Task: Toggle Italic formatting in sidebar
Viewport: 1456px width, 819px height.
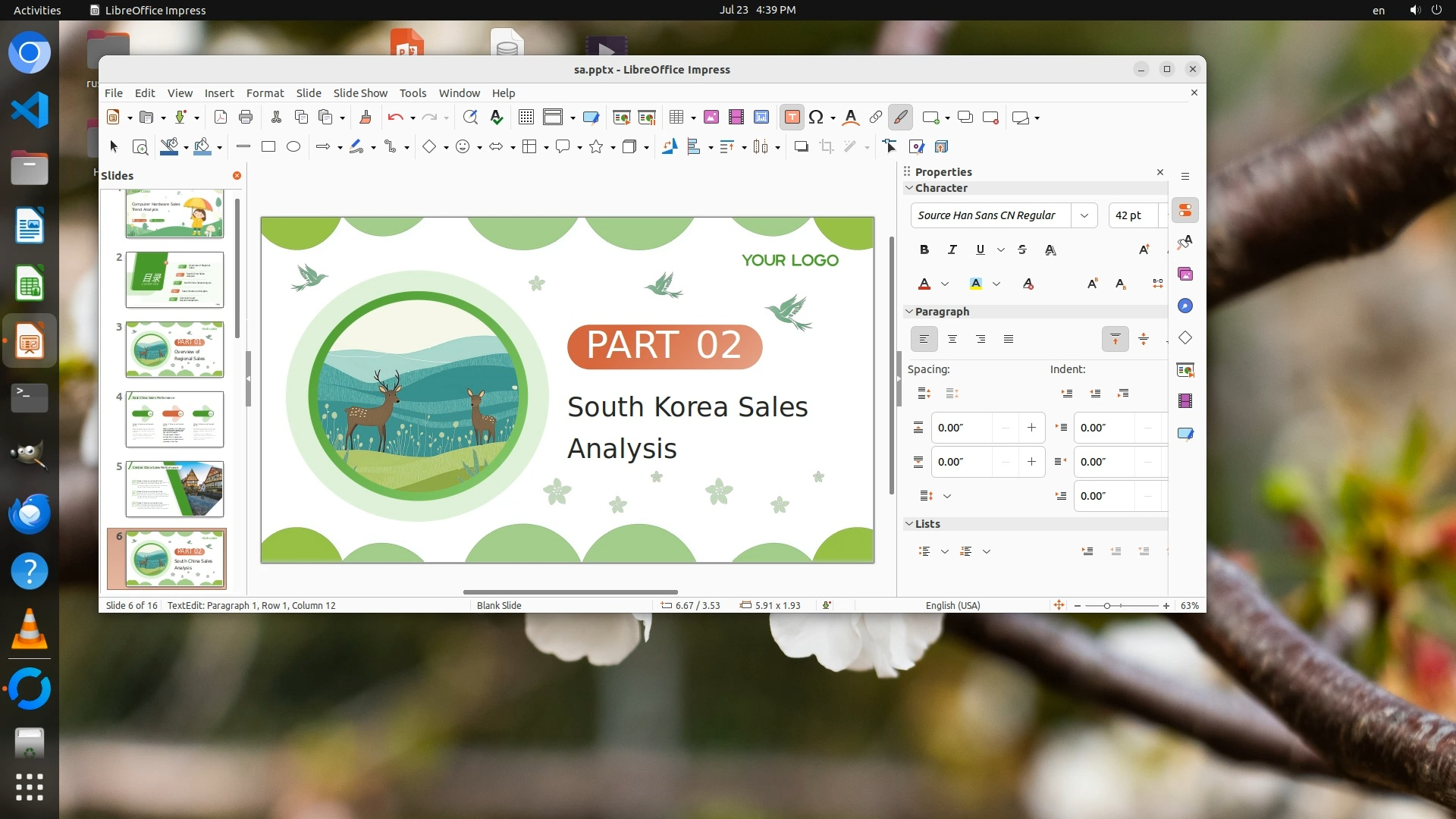Action: [x=952, y=249]
